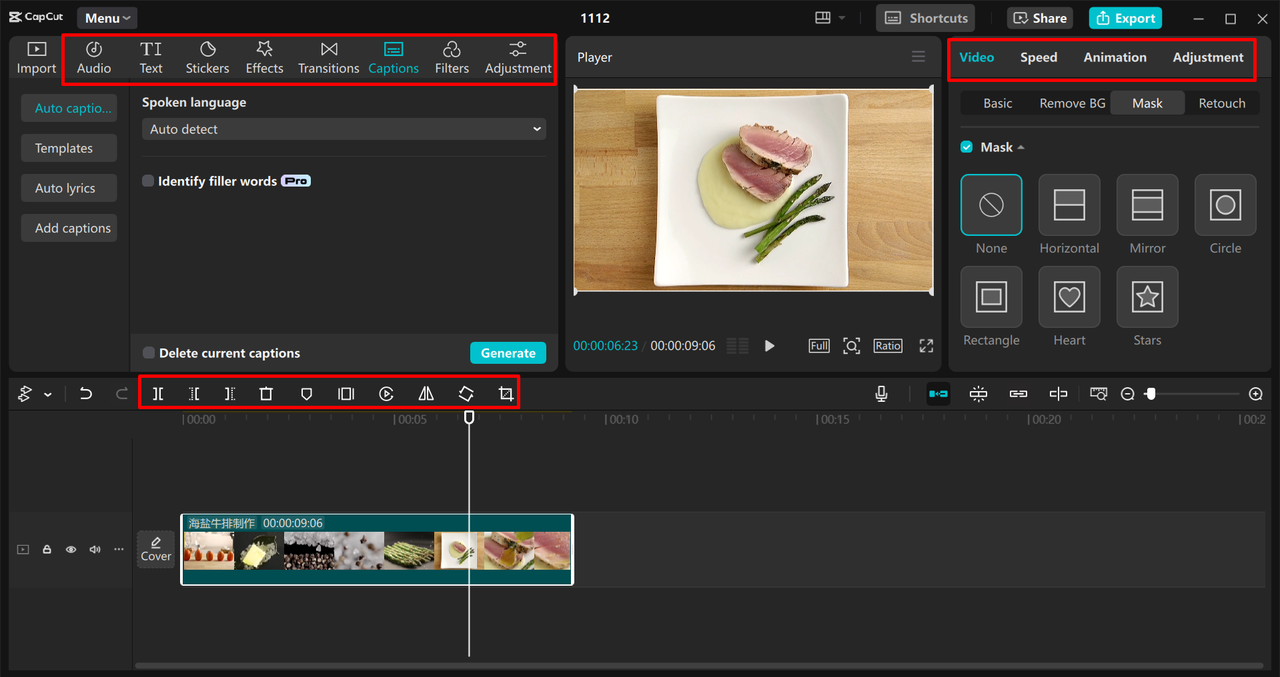Open the Import media panel

tap(36, 58)
